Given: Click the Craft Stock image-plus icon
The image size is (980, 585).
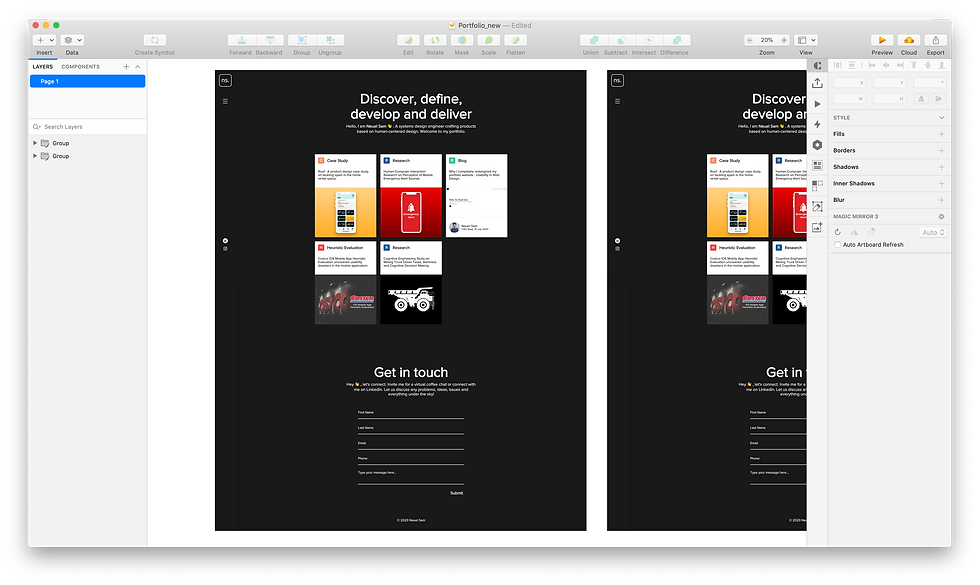Looking at the screenshot, I should point(817,227).
